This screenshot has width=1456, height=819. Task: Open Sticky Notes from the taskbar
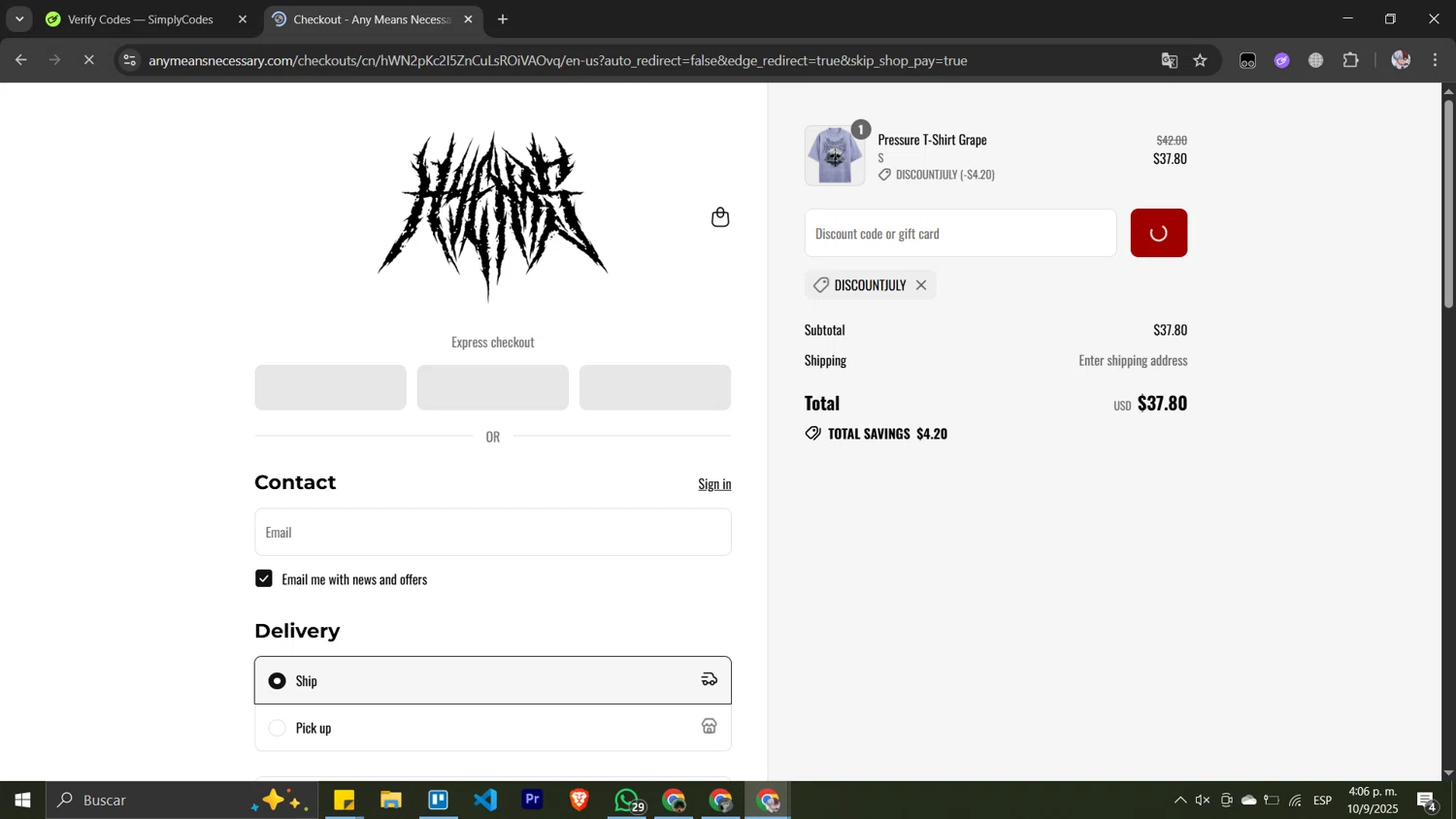345,801
